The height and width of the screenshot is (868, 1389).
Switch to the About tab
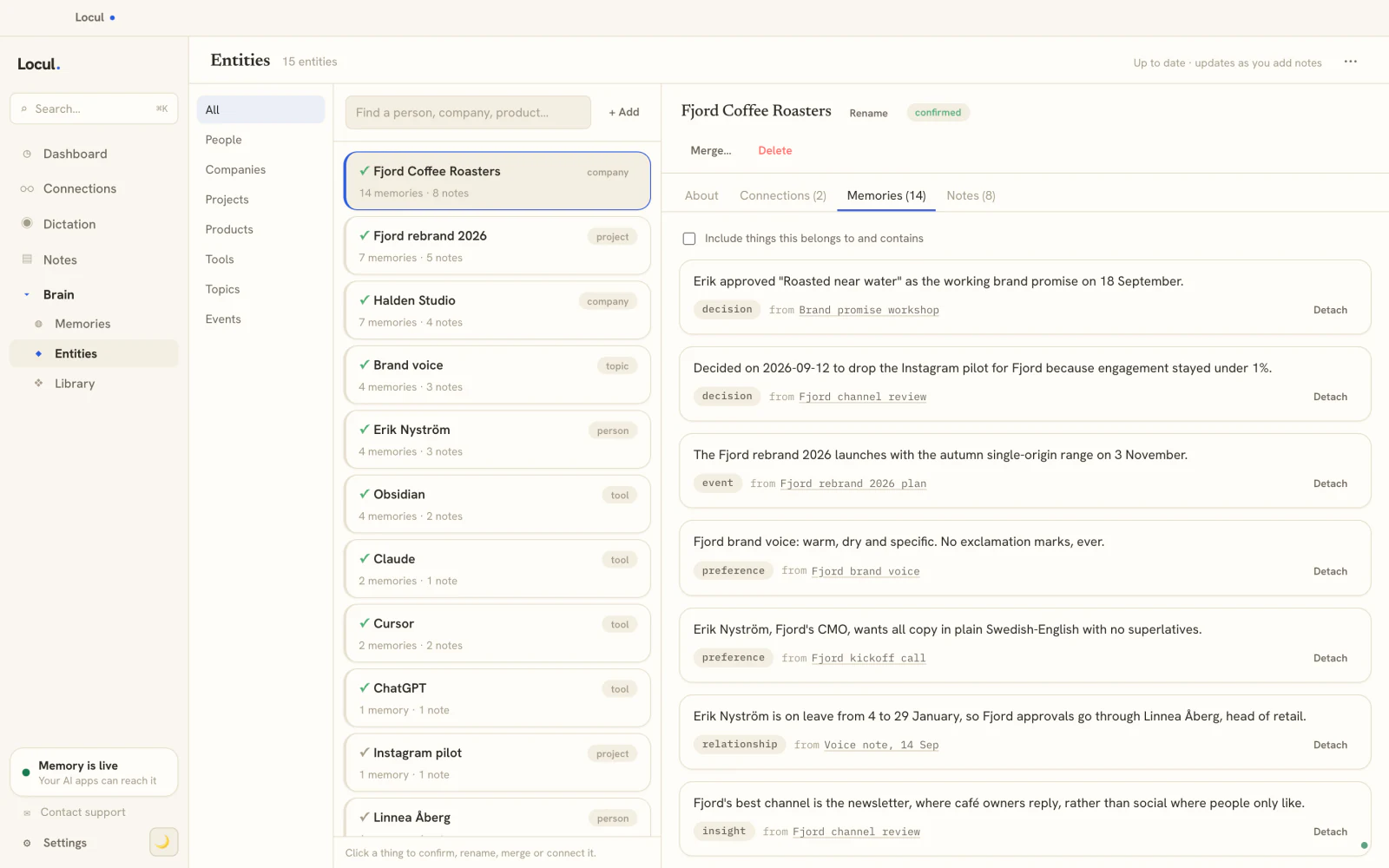click(701, 195)
